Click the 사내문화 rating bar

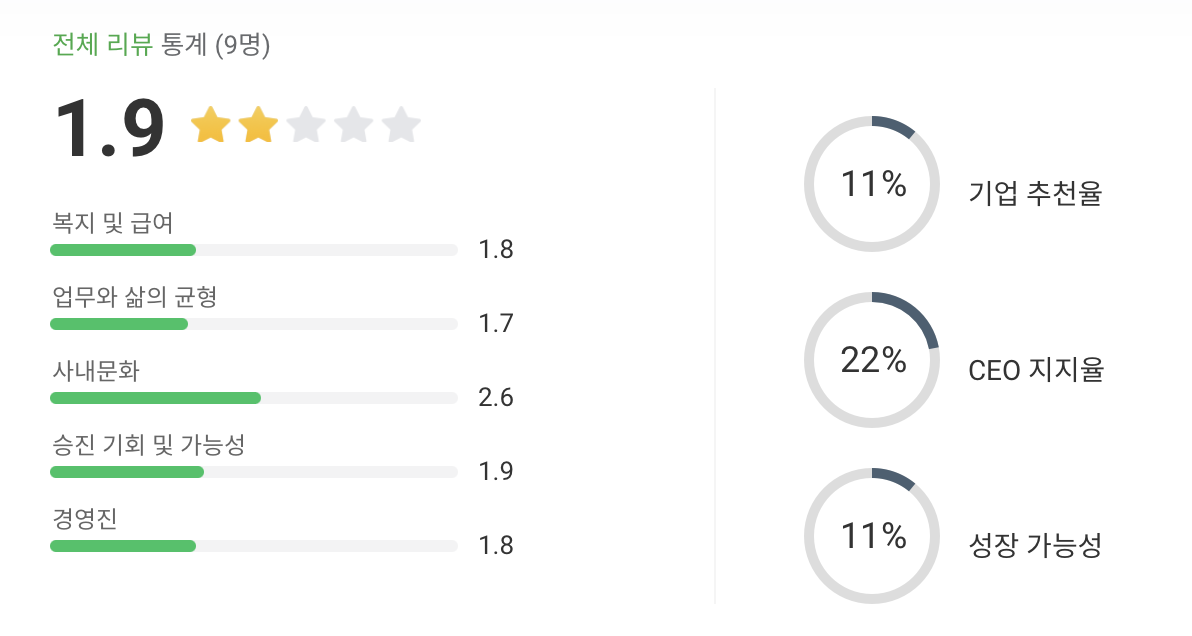254,398
